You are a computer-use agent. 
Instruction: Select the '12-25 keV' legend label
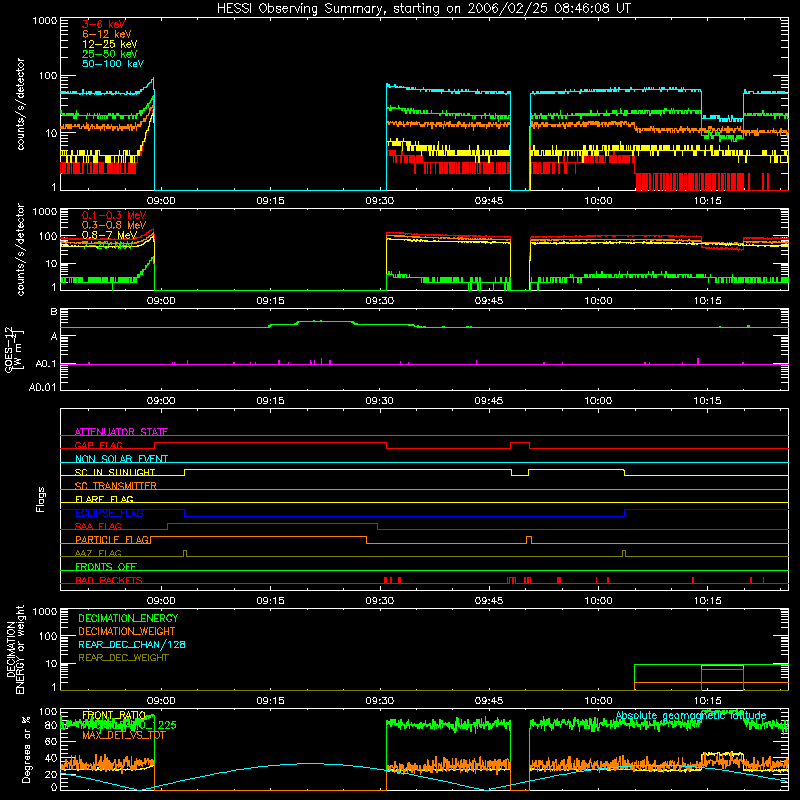(x=110, y=44)
